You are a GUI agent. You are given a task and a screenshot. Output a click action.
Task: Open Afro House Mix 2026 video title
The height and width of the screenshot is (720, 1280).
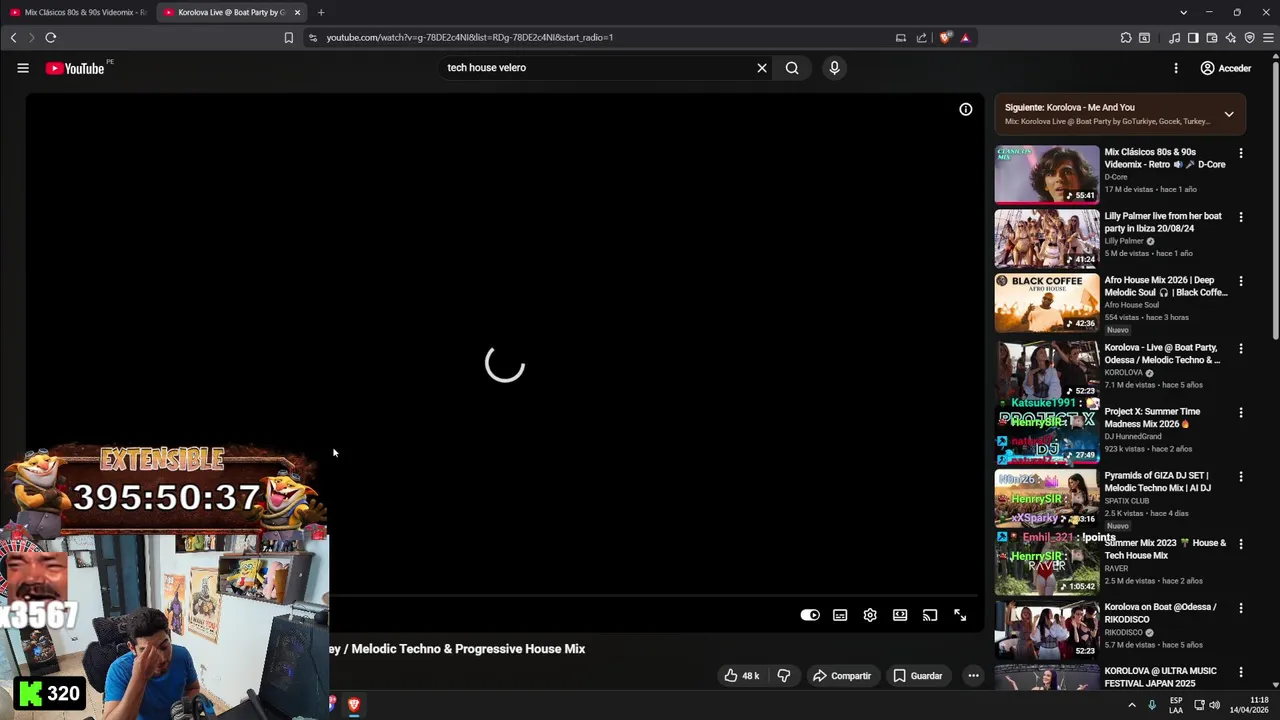point(1166,286)
